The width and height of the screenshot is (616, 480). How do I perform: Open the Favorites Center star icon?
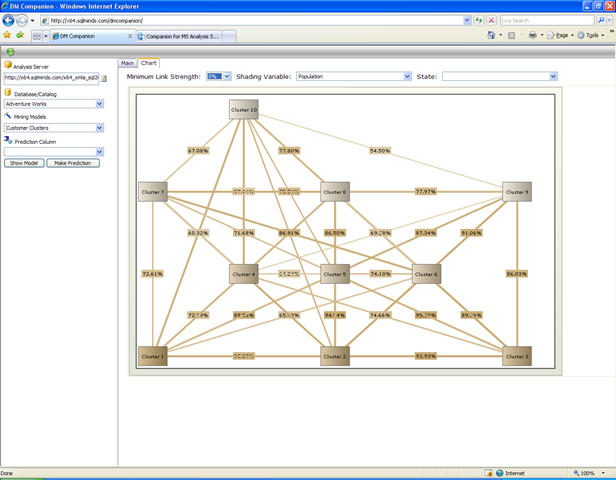click(7, 35)
